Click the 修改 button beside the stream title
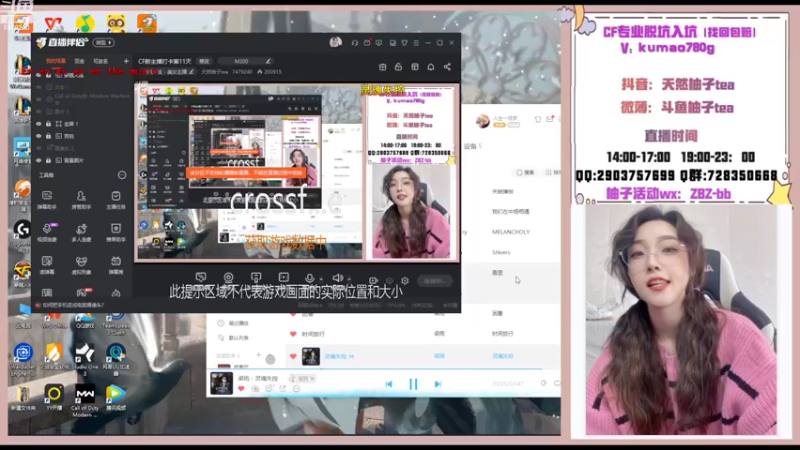 click(204, 61)
